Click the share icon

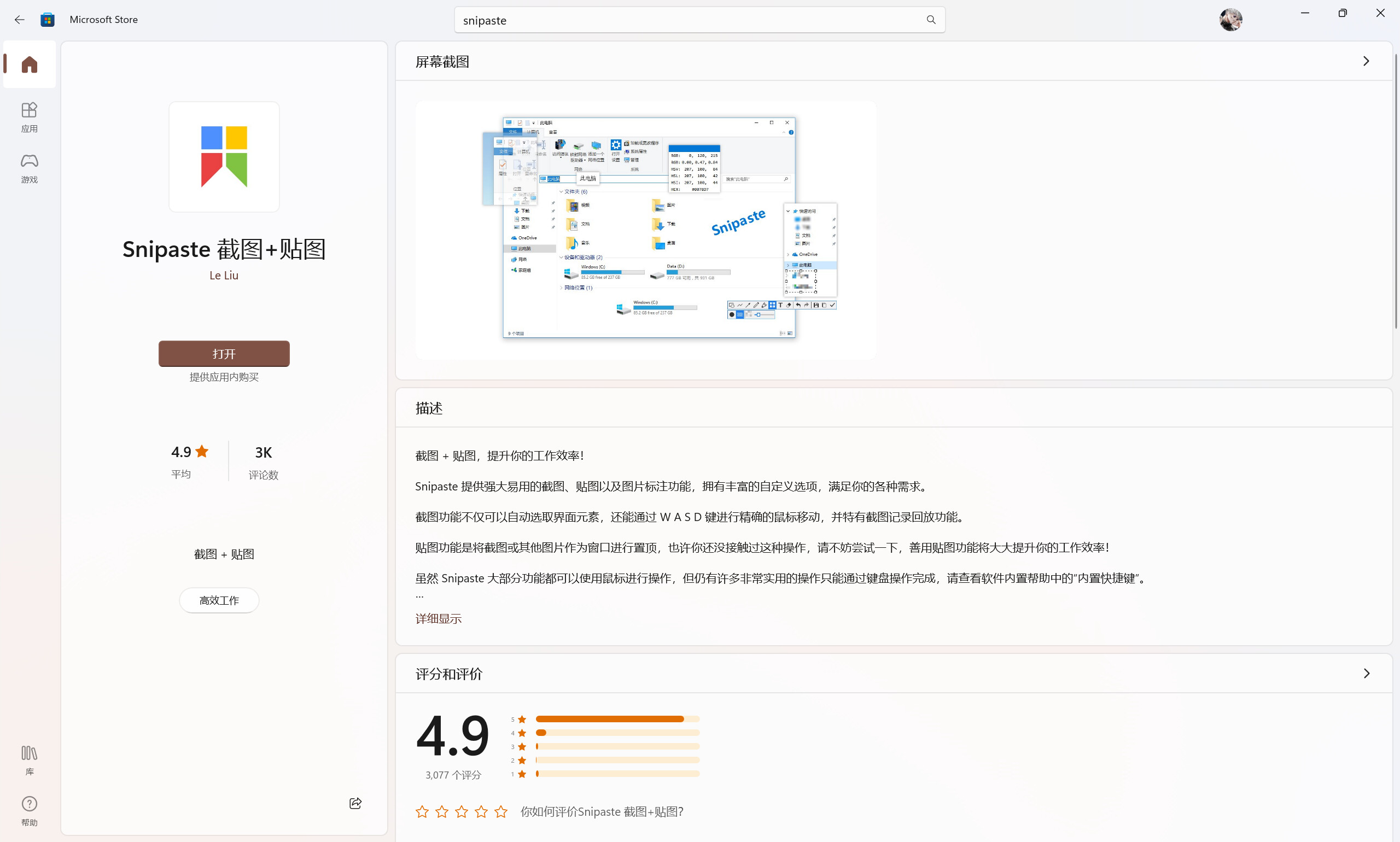(355, 803)
